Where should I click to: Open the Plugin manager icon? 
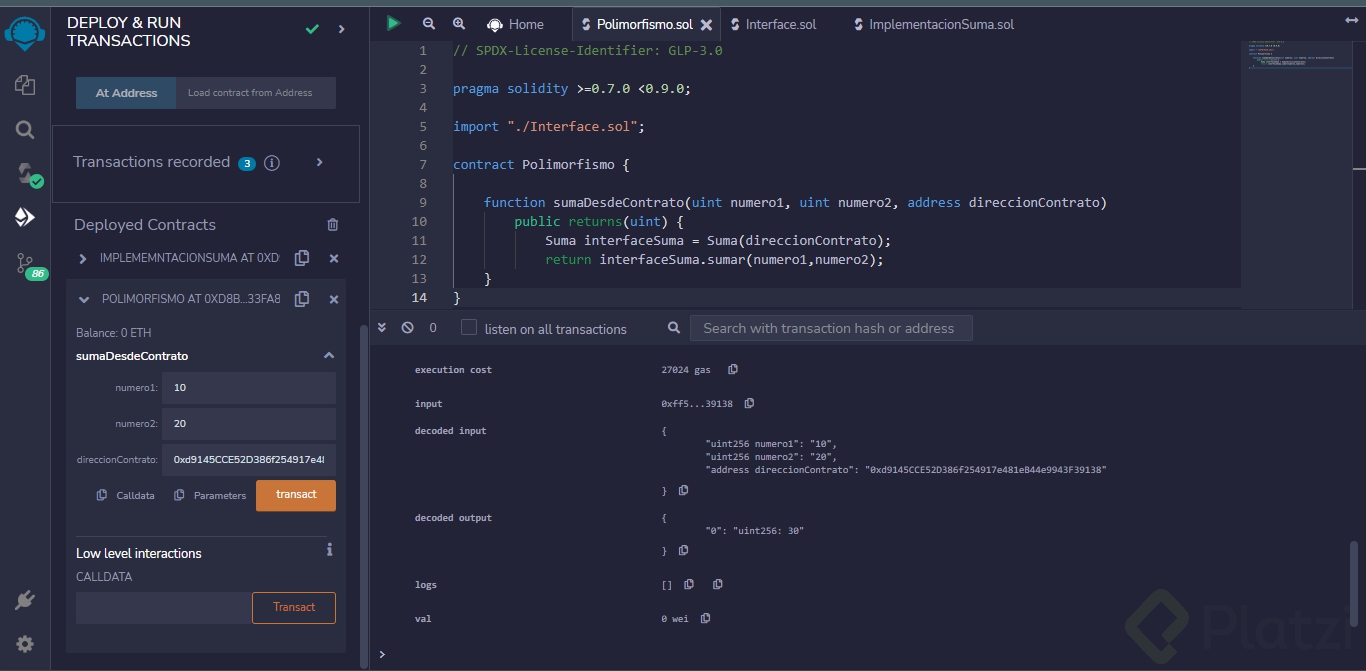(25, 600)
